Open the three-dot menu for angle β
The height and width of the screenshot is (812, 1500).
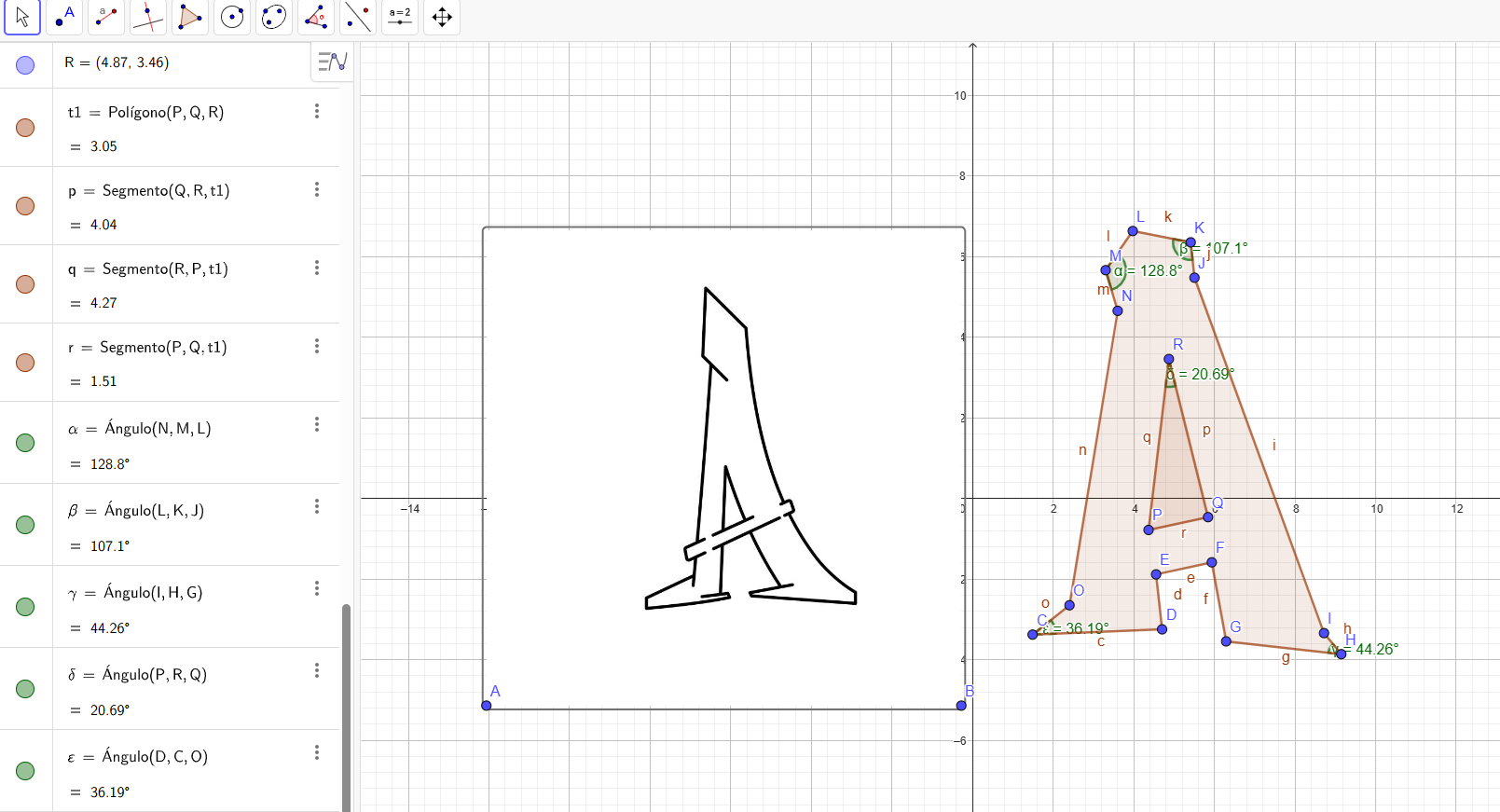pos(317,506)
